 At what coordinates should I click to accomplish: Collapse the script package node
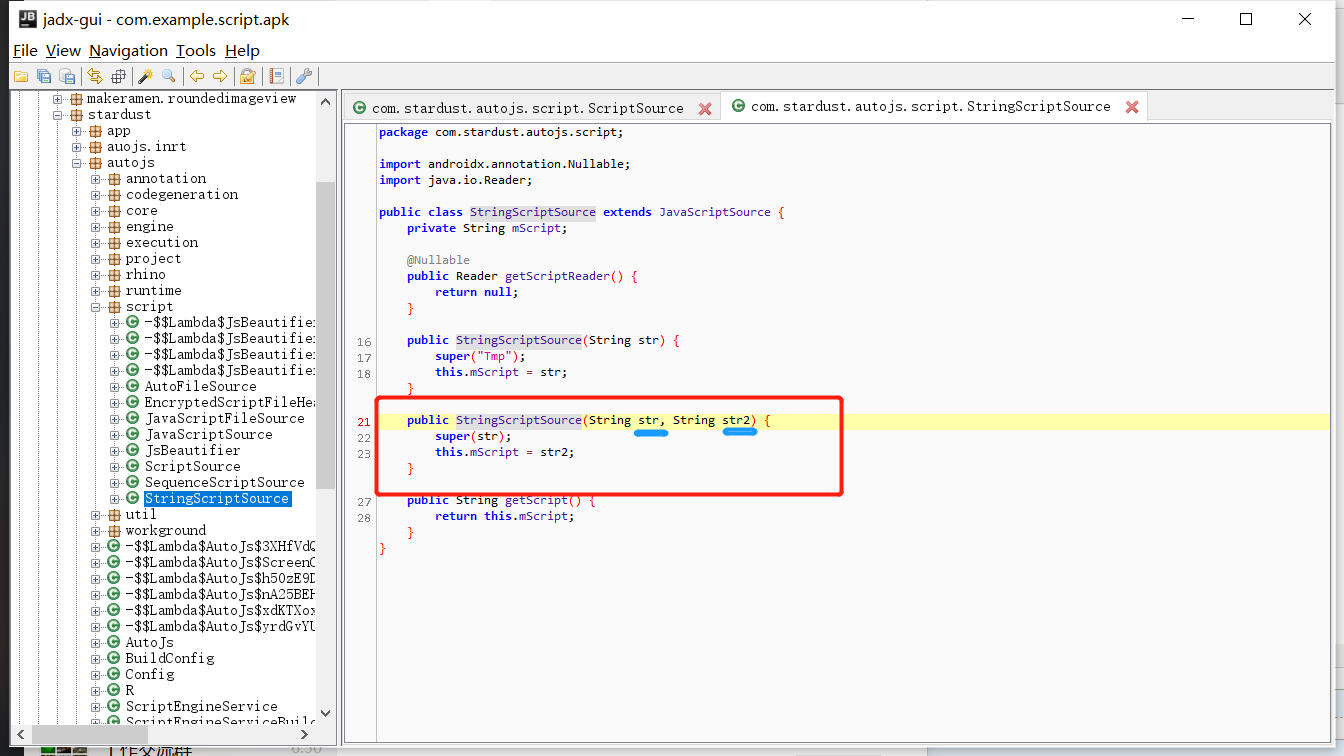[96, 307]
